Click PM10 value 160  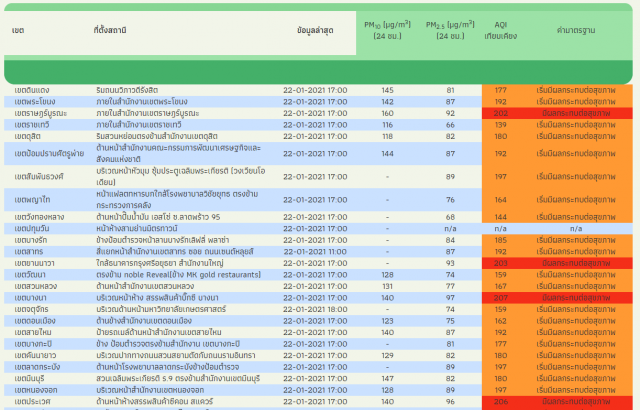[x=387, y=113]
